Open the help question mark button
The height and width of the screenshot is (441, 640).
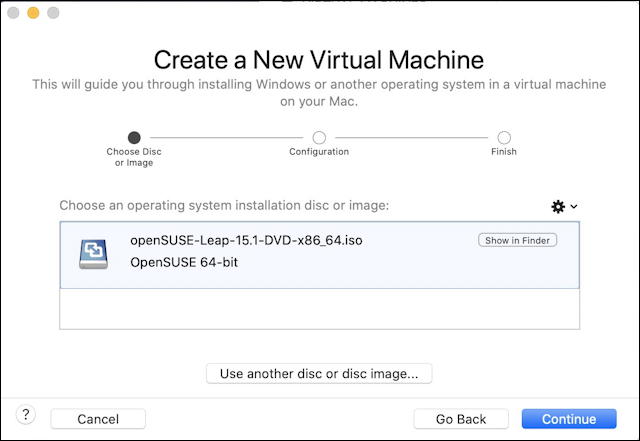click(x=26, y=415)
